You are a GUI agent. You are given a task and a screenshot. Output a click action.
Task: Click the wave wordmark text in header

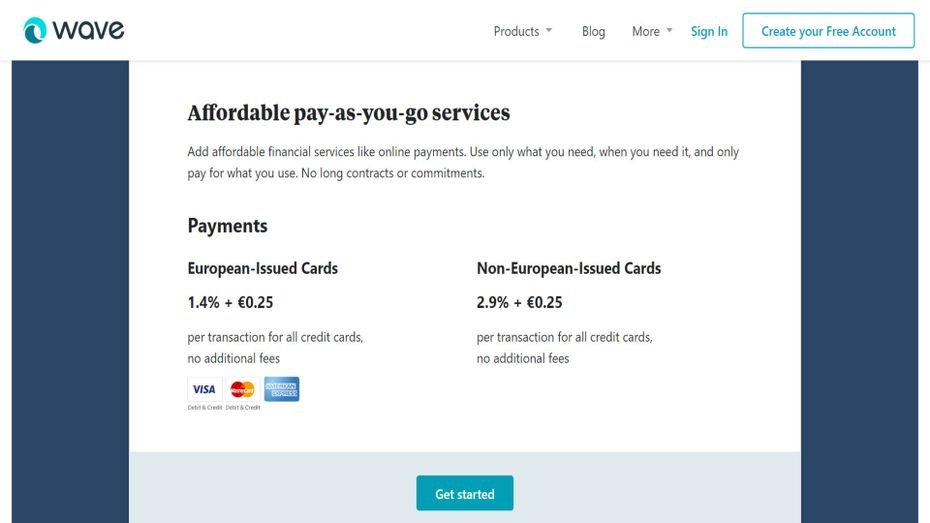88,31
